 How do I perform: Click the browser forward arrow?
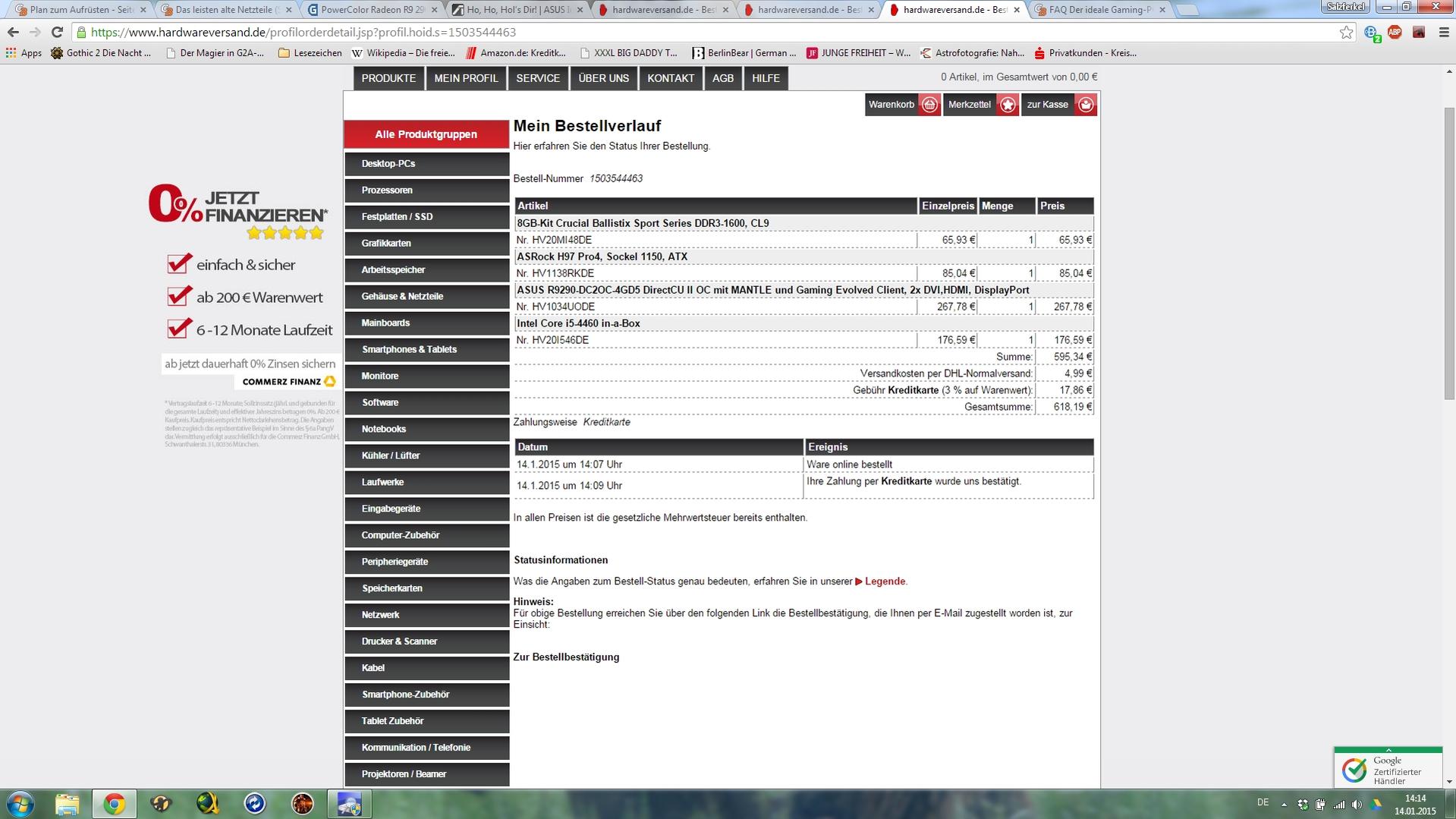(x=35, y=32)
